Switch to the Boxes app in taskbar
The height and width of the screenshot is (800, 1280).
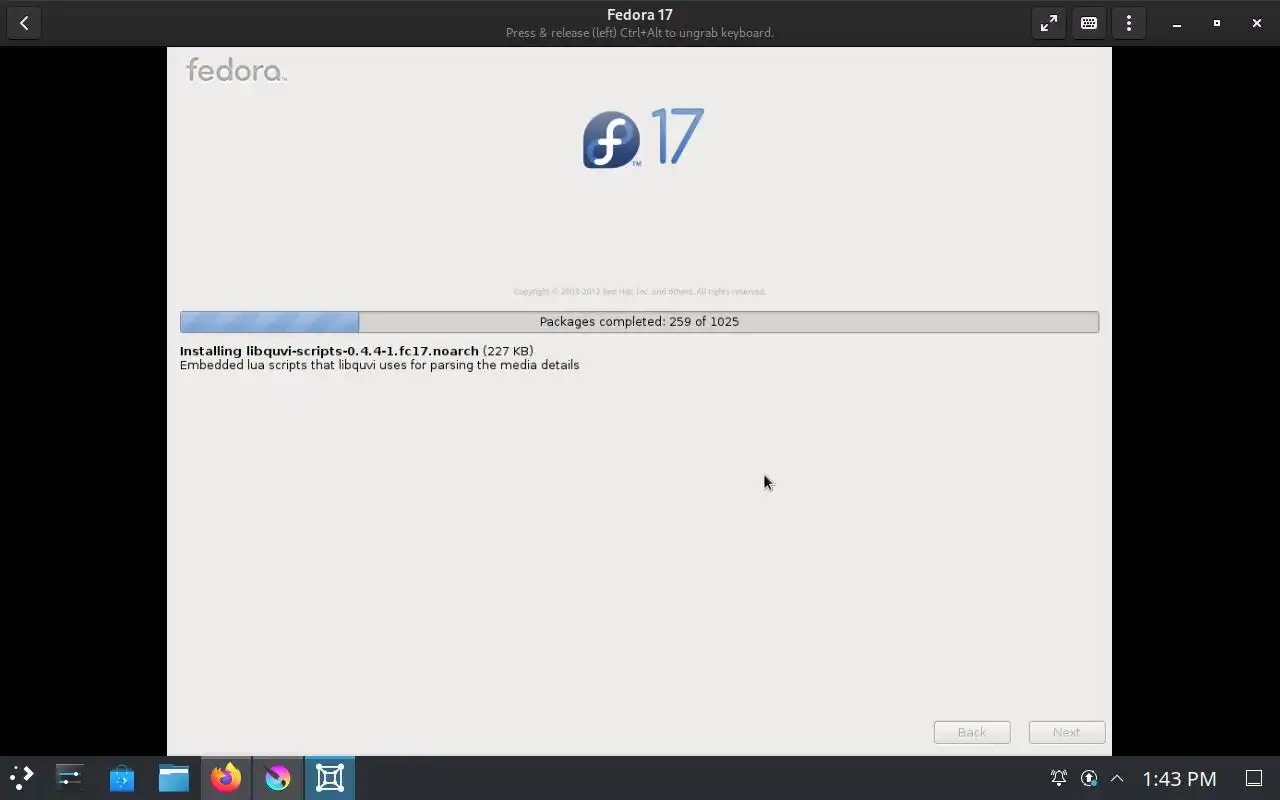[330, 777]
